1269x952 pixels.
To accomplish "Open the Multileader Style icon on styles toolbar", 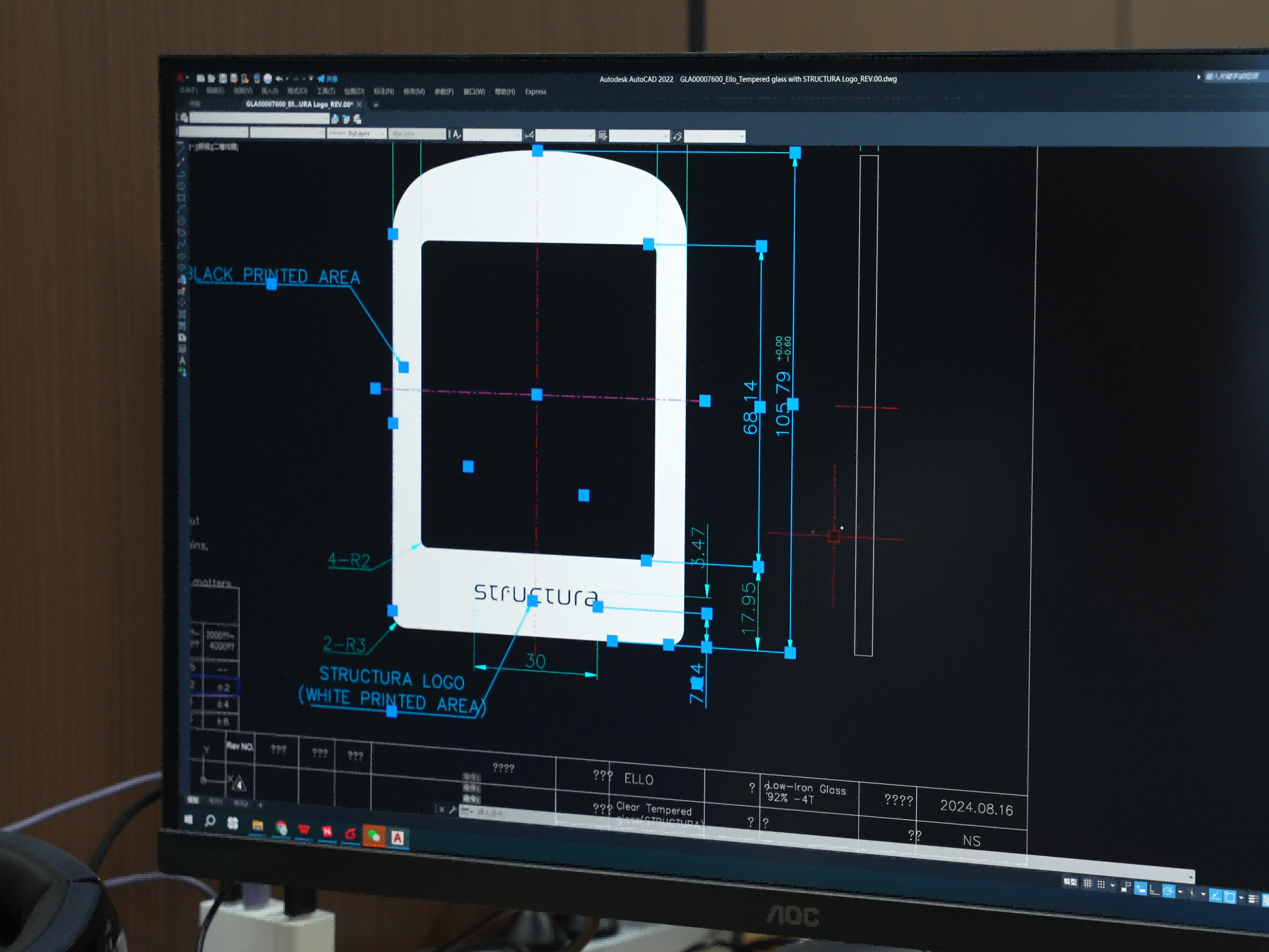I will click(x=677, y=136).
